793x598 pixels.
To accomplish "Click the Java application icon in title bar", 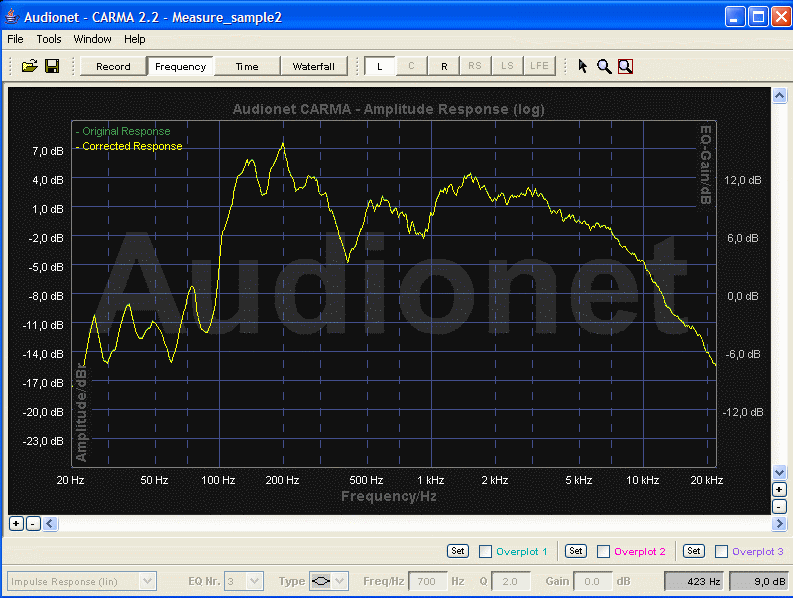I will 12,17.
